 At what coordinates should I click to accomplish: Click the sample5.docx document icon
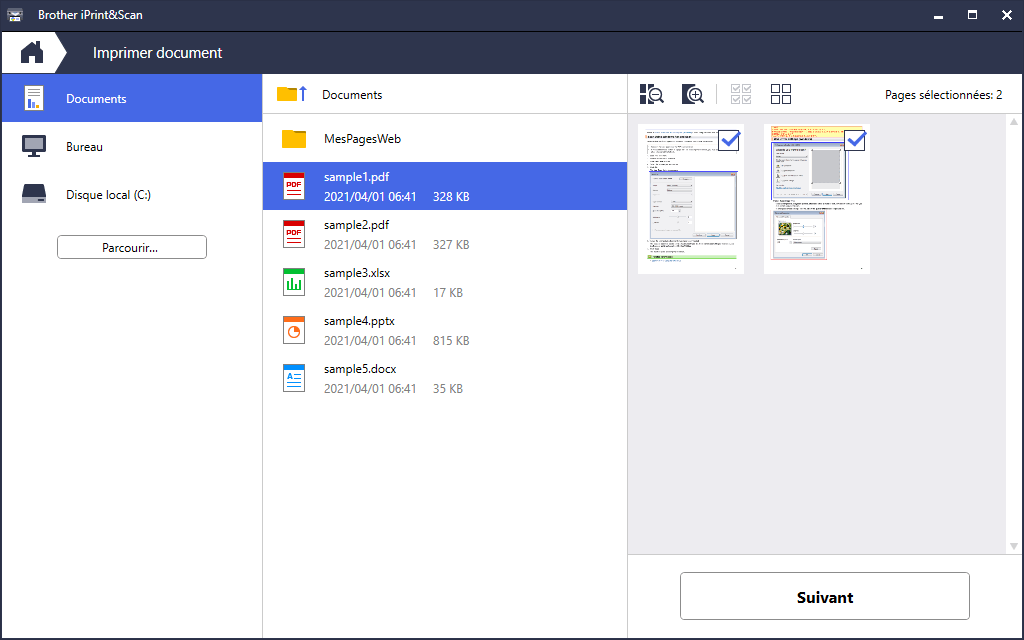click(x=294, y=378)
